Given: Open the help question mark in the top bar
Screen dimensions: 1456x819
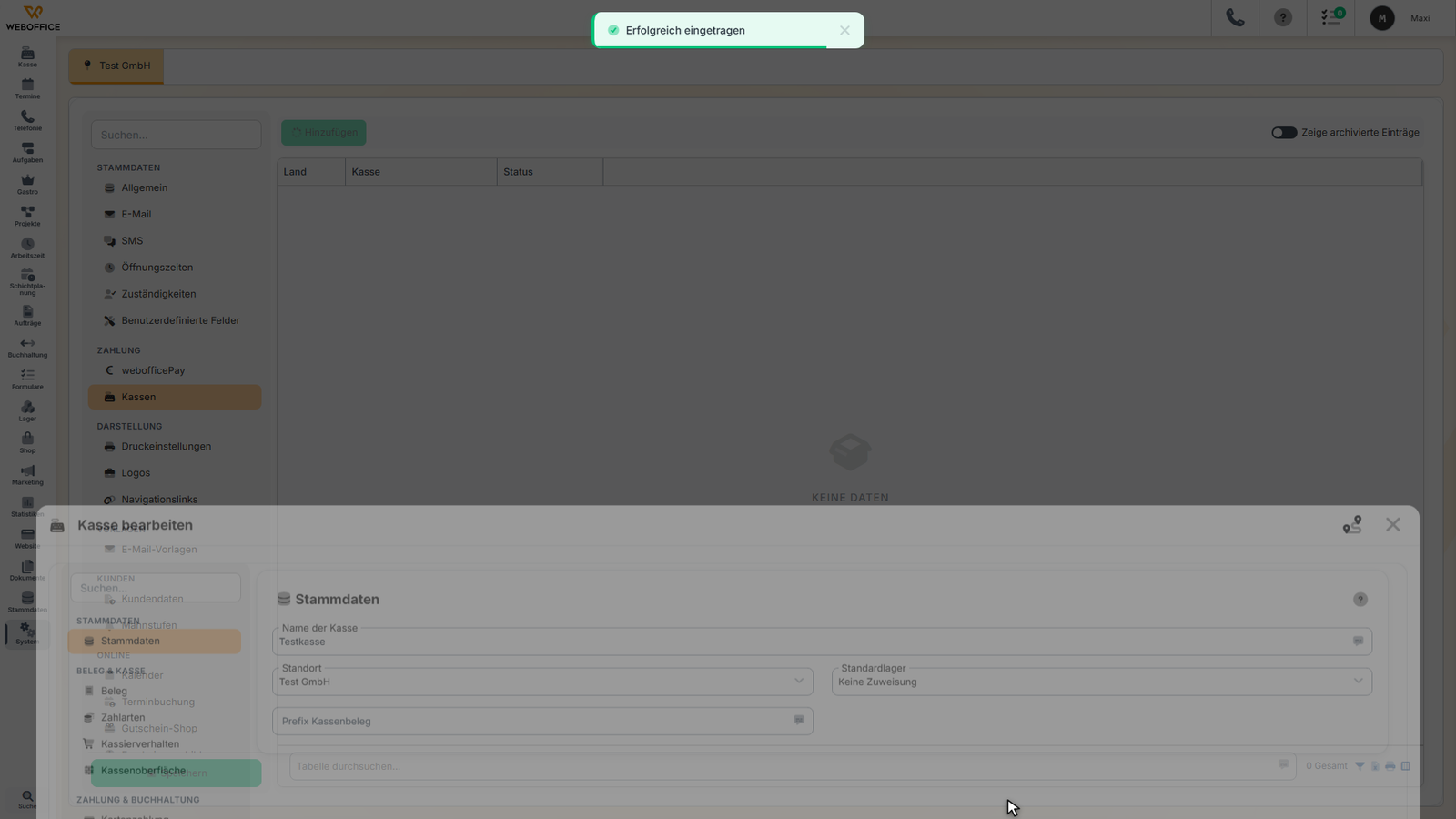Looking at the screenshot, I should (1283, 18).
